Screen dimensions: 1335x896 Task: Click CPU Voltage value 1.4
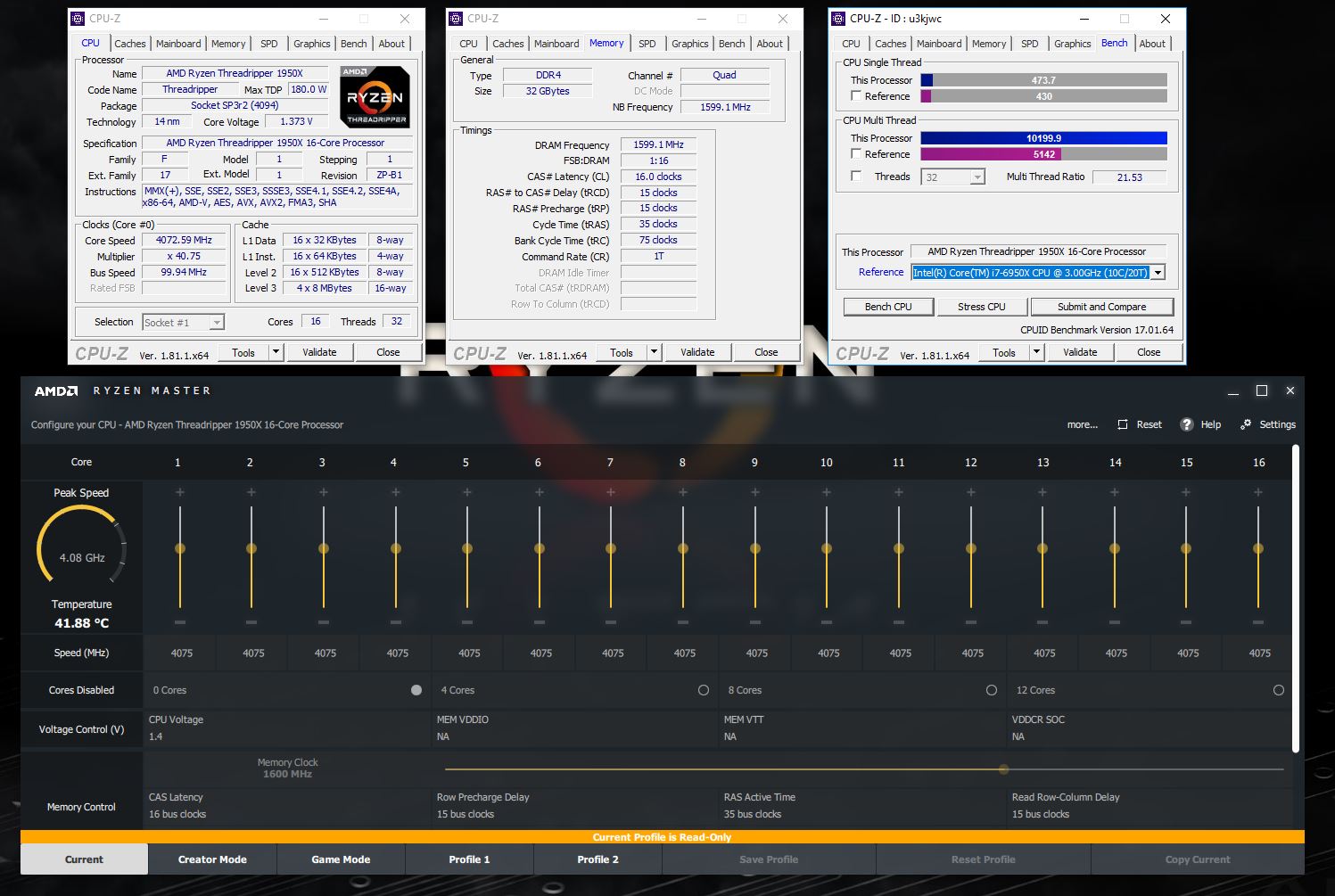pyautogui.click(x=156, y=736)
